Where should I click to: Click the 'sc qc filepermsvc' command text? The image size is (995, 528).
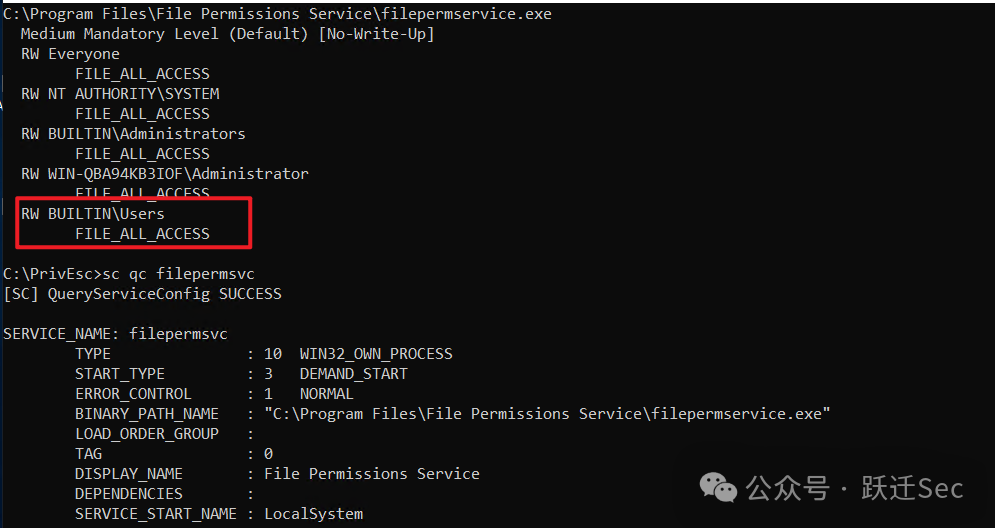[x=178, y=274]
